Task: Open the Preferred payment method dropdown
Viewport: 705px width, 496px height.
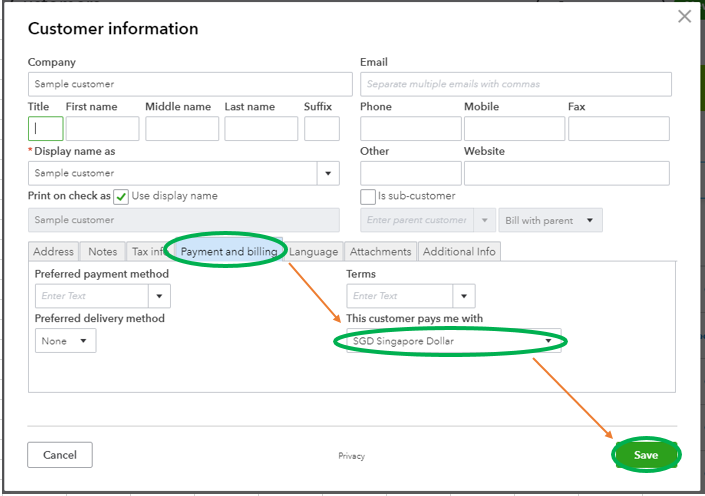Action: 159,296
